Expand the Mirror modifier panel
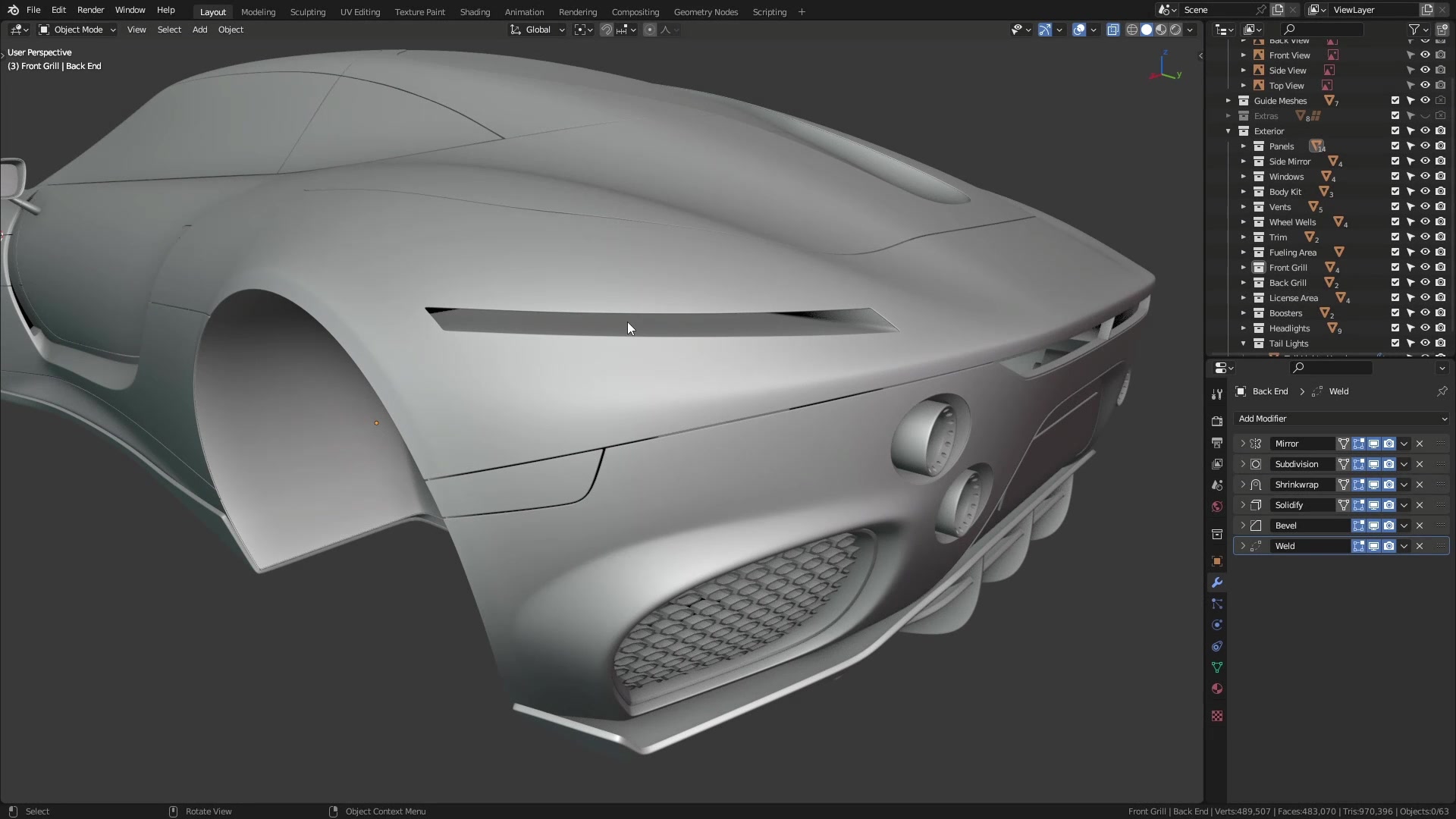The height and width of the screenshot is (819, 1456). (1243, 444)
